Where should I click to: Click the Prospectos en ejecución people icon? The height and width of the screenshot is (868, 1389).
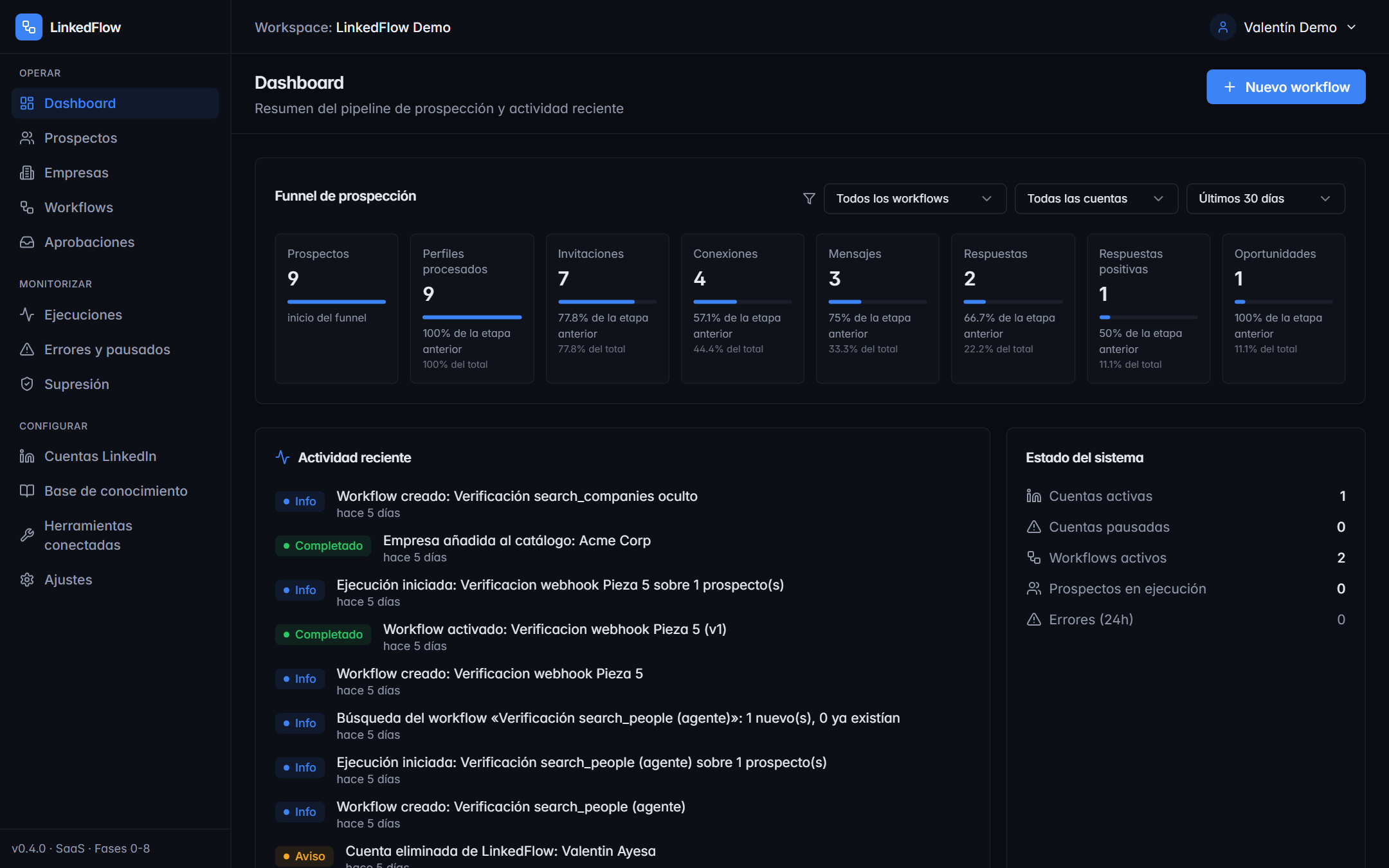click(x=1034, y=589)
